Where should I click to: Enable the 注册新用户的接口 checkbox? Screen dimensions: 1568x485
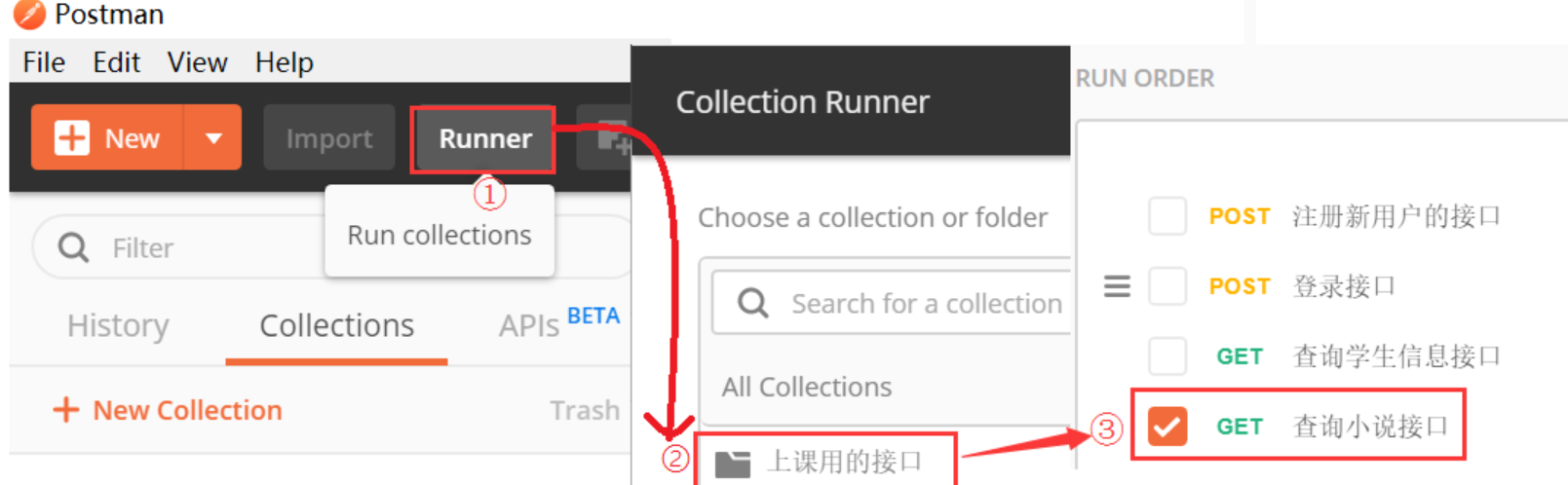(x=1166, y=216)
